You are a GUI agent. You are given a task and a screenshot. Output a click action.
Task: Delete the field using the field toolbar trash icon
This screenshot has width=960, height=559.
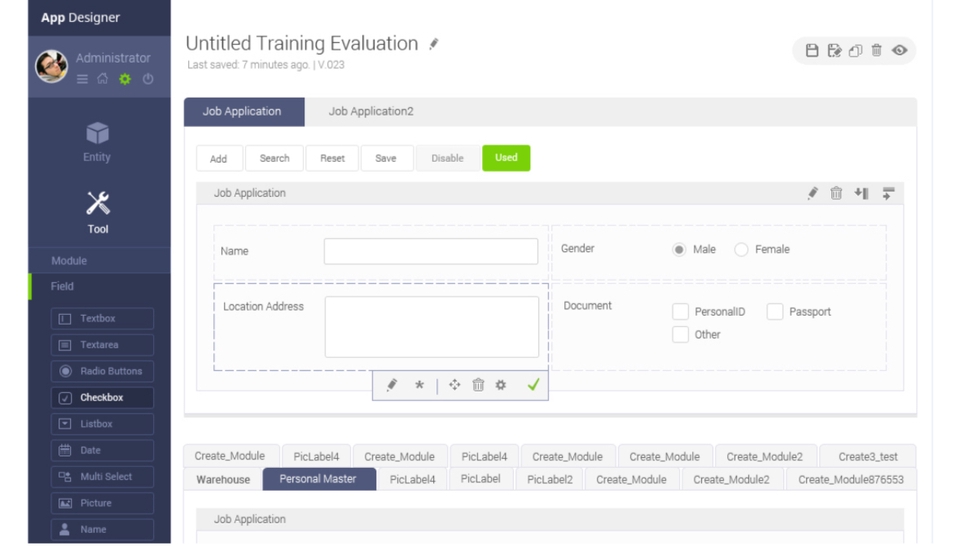[478, 385]
